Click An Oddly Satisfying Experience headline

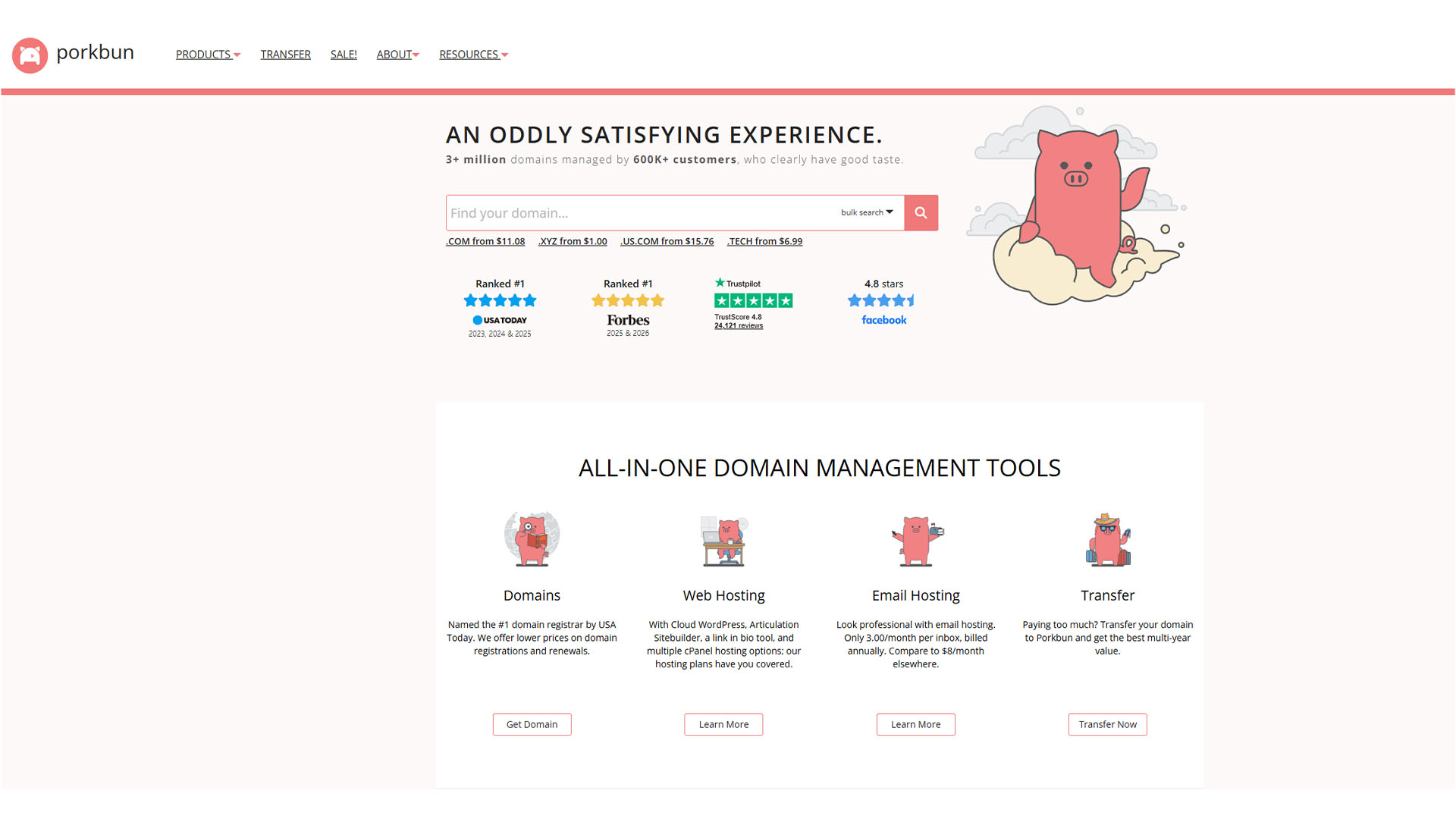click(664, 136)
